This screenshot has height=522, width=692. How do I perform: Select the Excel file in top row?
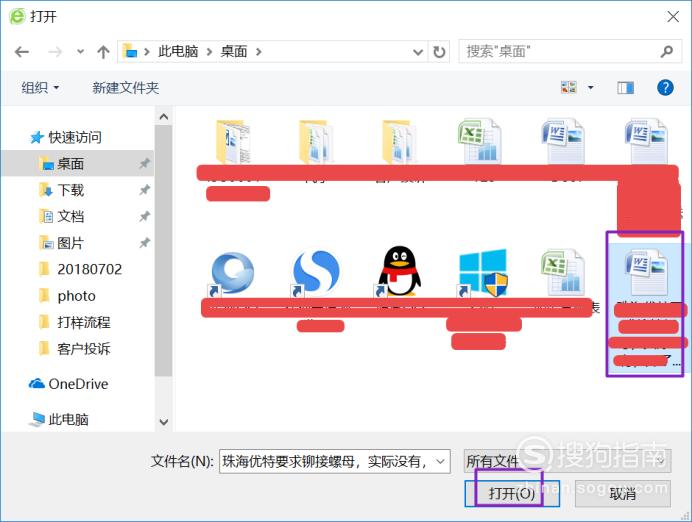(480, 142)
